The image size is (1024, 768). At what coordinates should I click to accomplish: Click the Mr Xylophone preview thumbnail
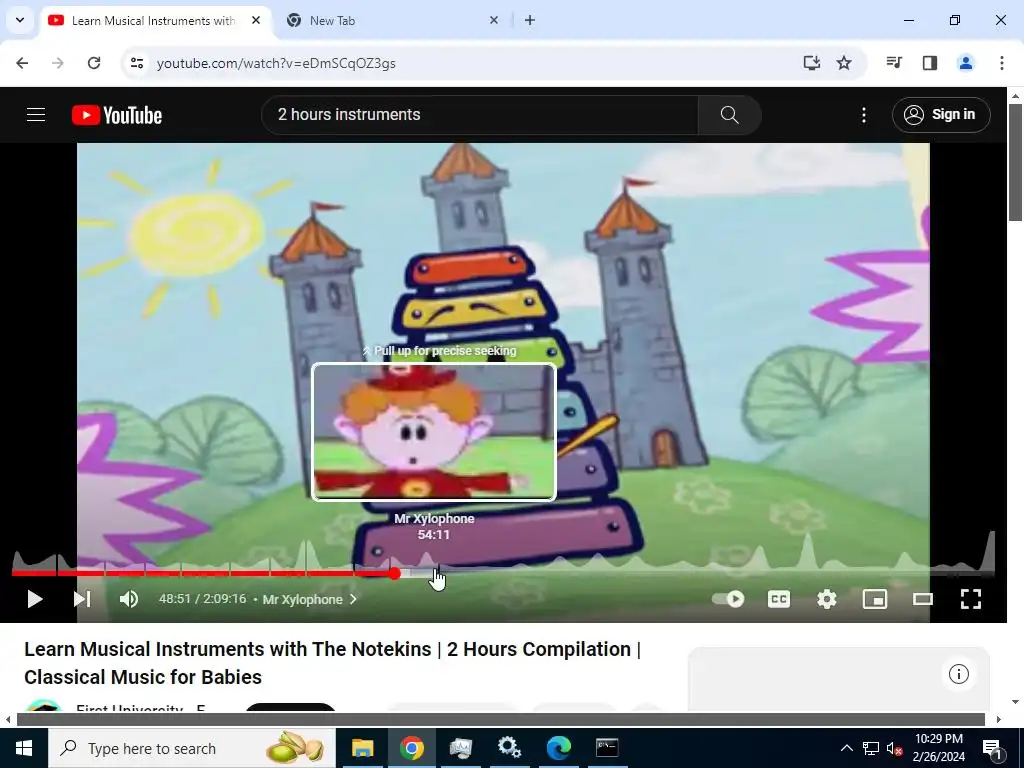coord(434,432)
